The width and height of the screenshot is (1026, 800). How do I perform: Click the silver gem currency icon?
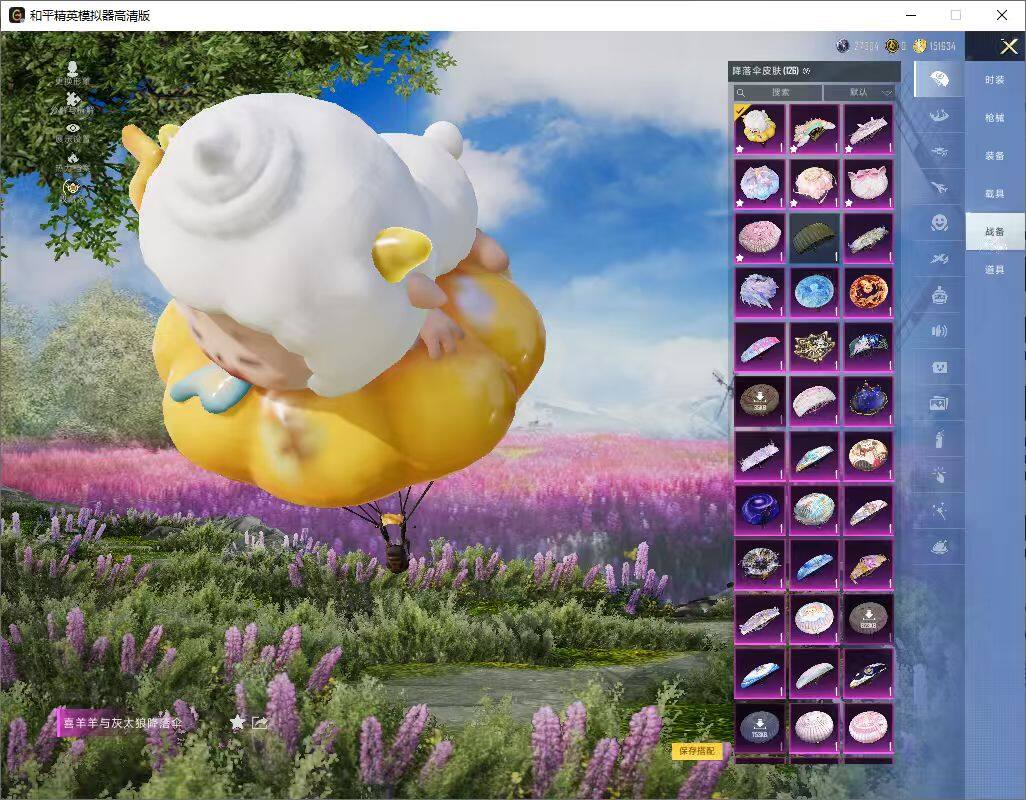(x=843, y=46)
